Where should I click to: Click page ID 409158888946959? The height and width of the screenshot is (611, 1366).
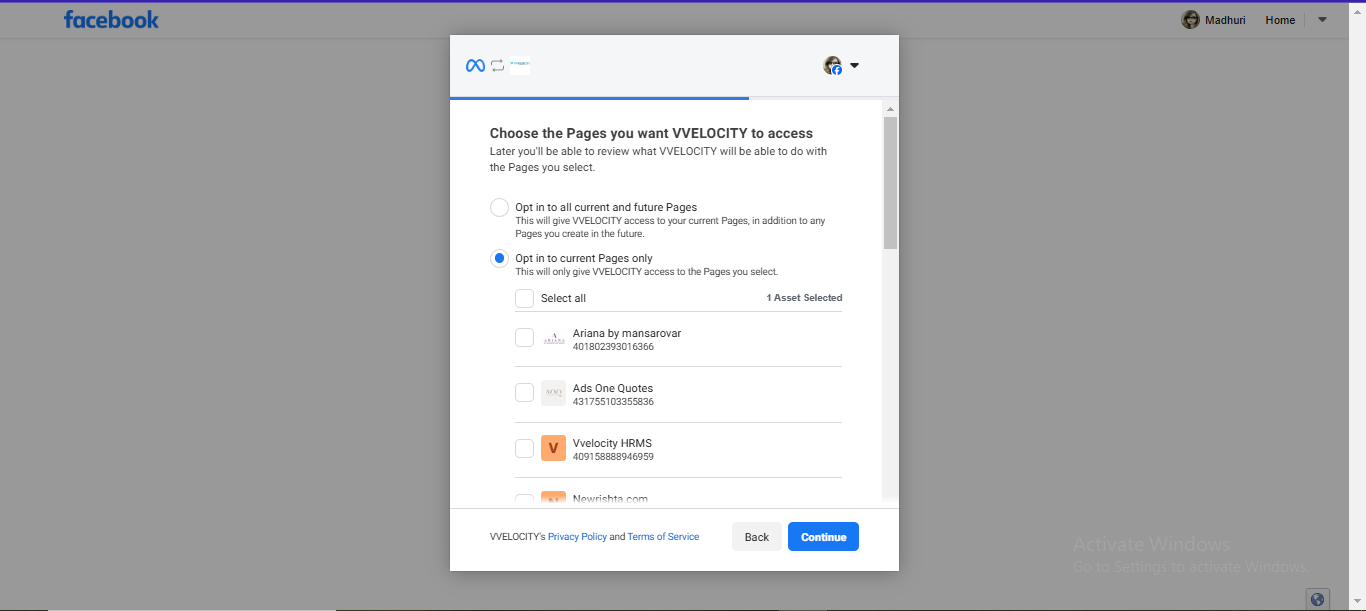click(613, 457)
